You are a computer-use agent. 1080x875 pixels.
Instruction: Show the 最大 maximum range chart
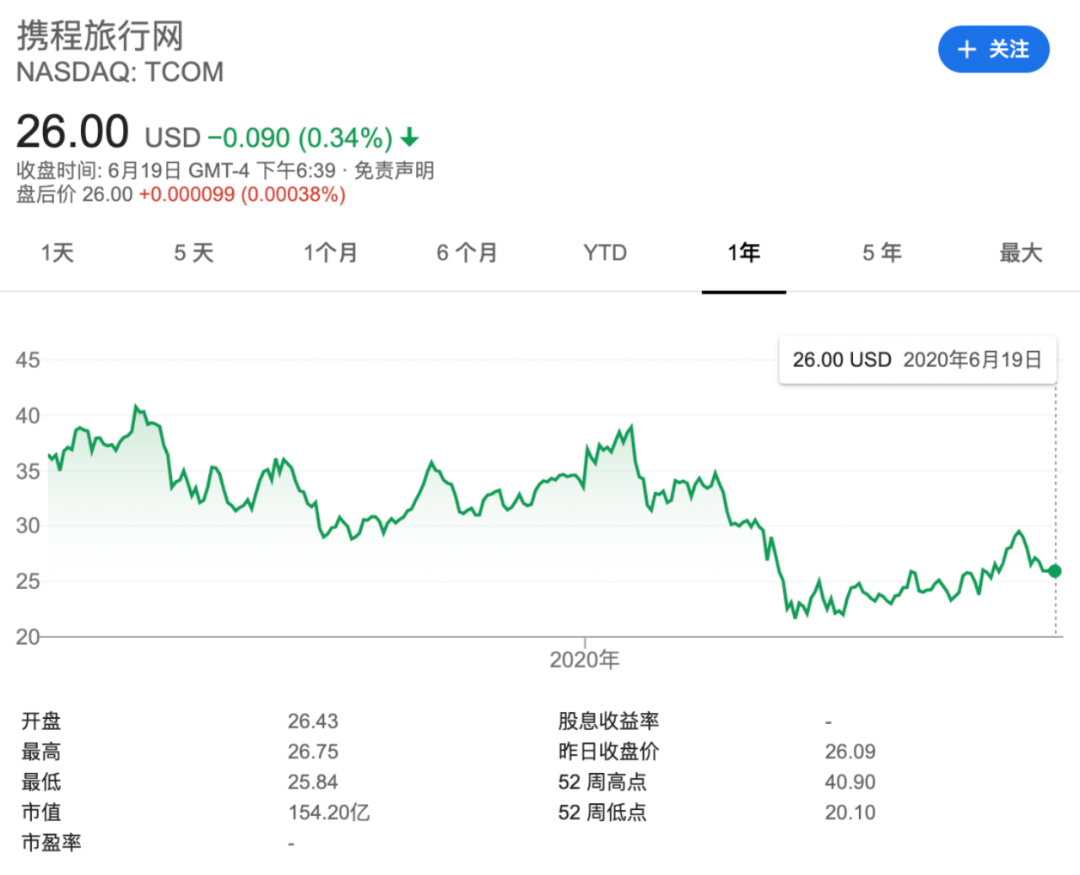[x=1020, y=253]
